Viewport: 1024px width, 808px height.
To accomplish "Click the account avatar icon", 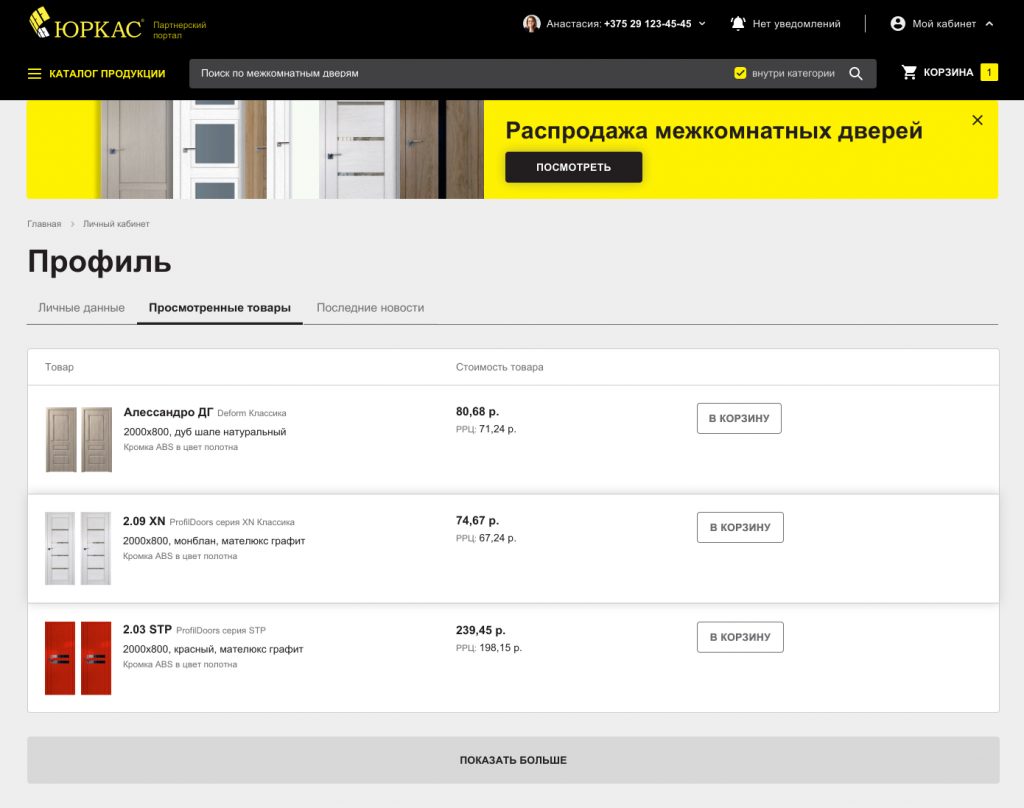I will 898,24.
